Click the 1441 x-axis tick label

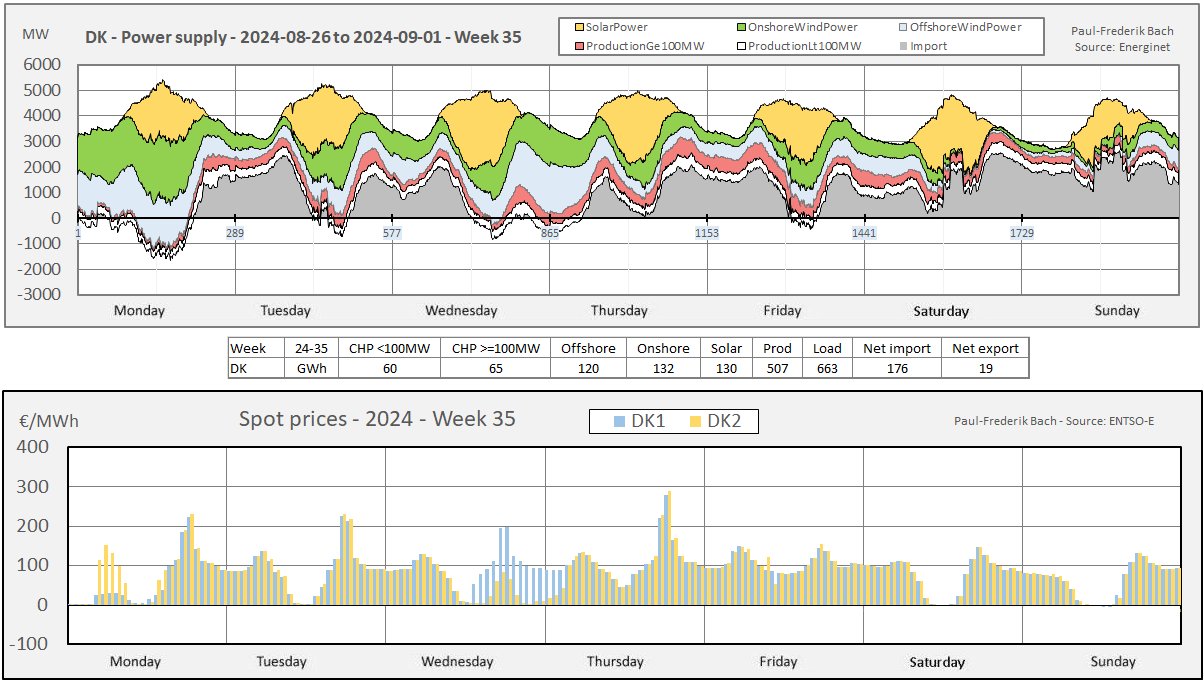coord(863,233)
